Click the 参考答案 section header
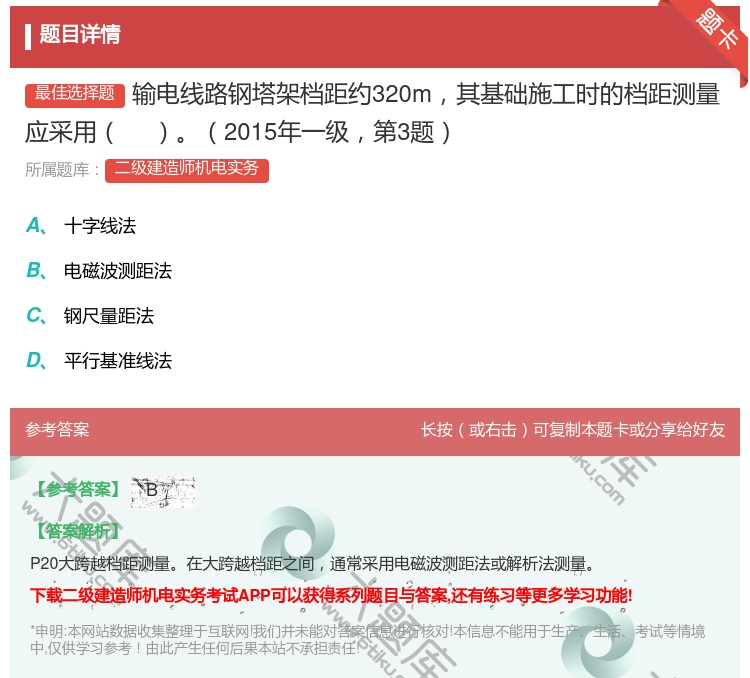The width and height of the screenshot is (750, 678). point(57,429)
